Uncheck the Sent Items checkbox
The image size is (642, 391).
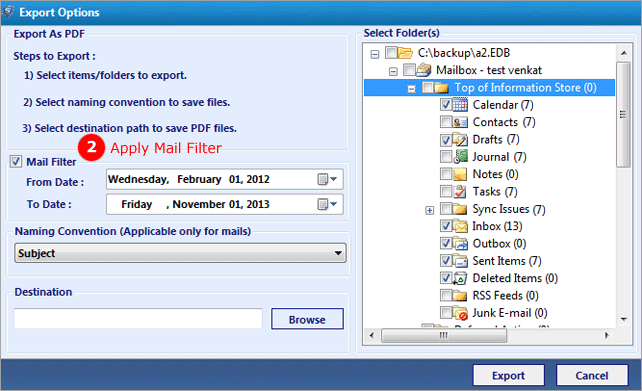[446, 260]
